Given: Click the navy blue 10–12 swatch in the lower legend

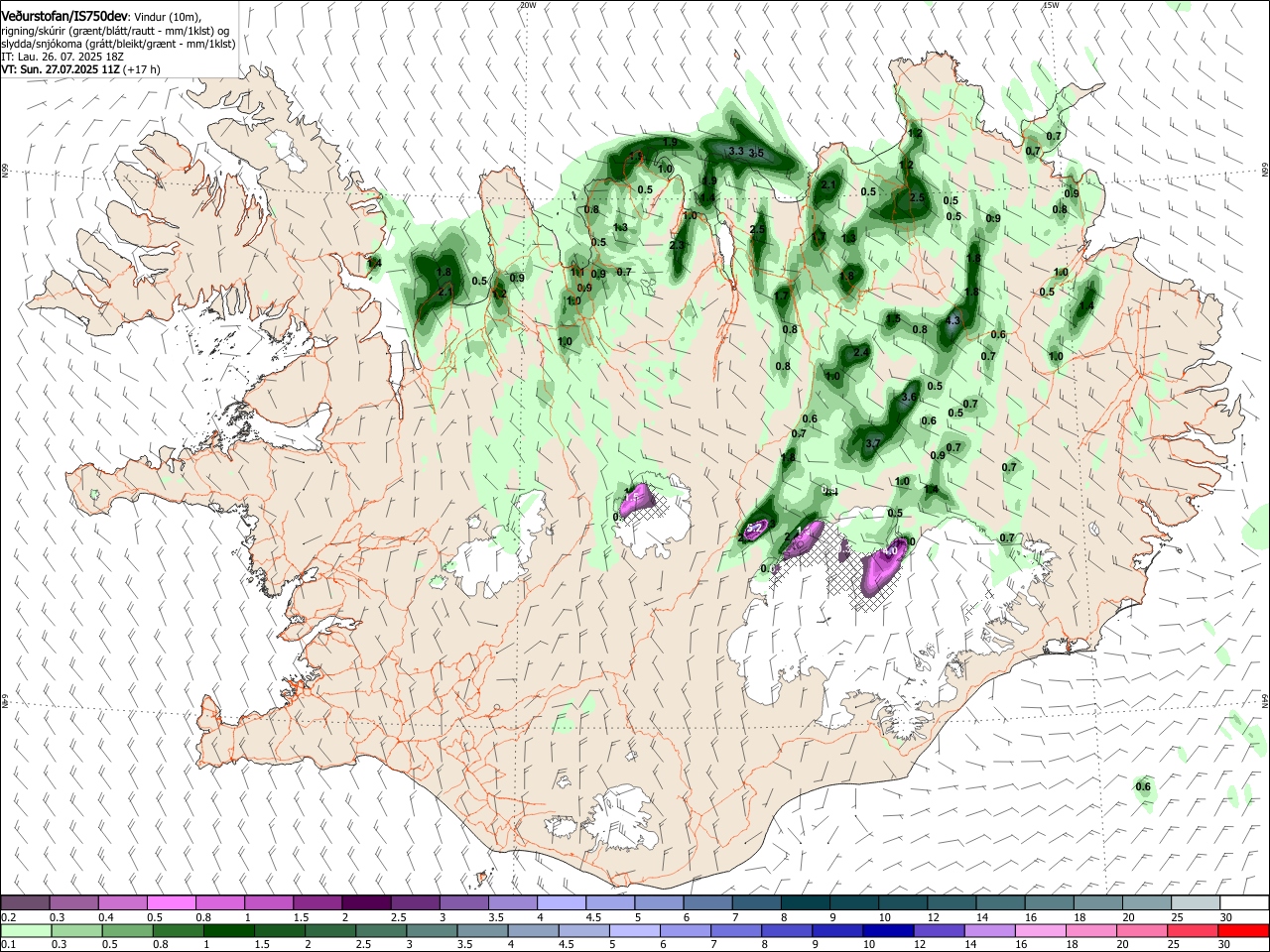Looking at the screenshot, I should pyautogui.click(x=888, y=930).
